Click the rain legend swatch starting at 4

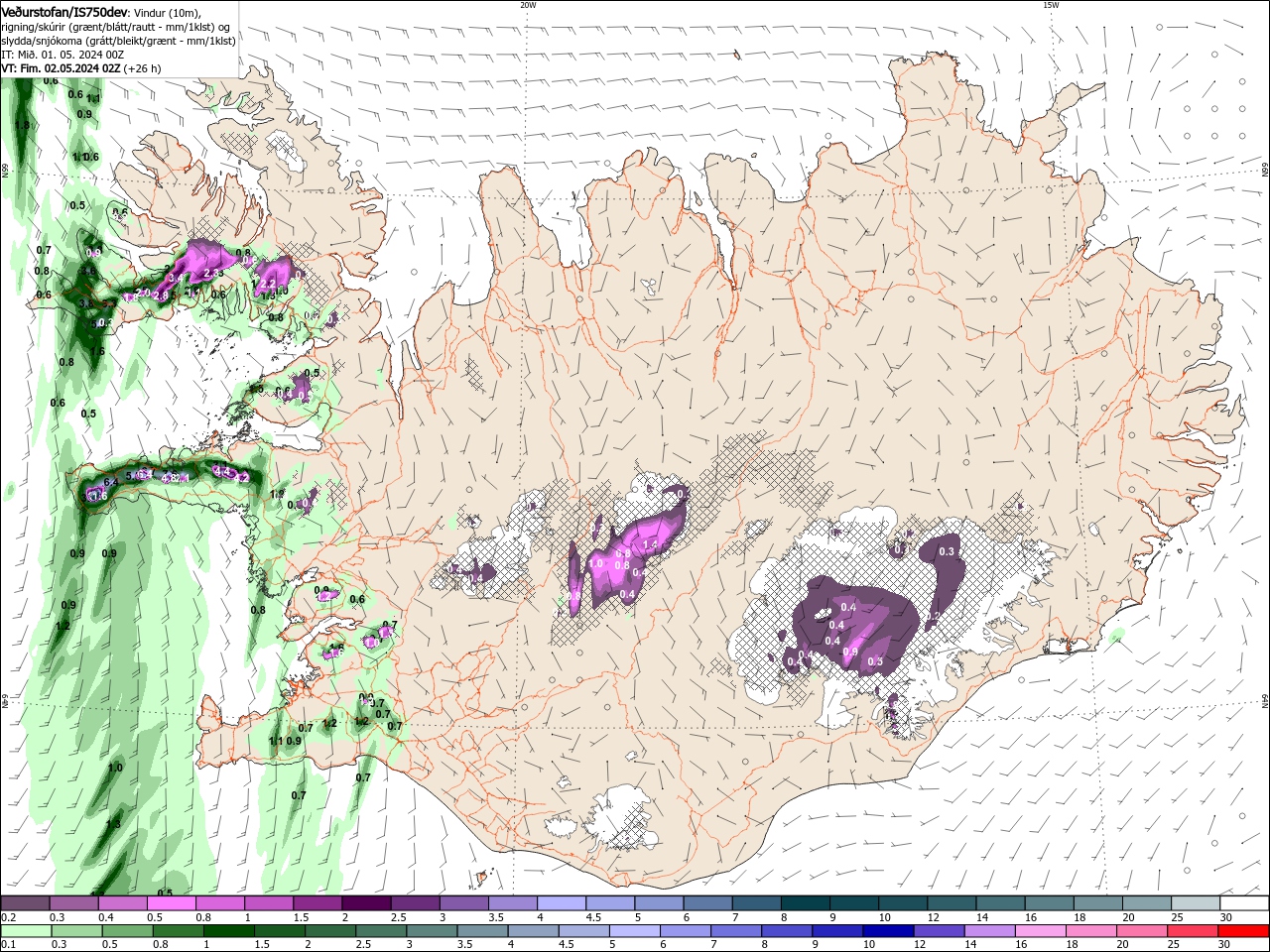(x=533, y=931)
